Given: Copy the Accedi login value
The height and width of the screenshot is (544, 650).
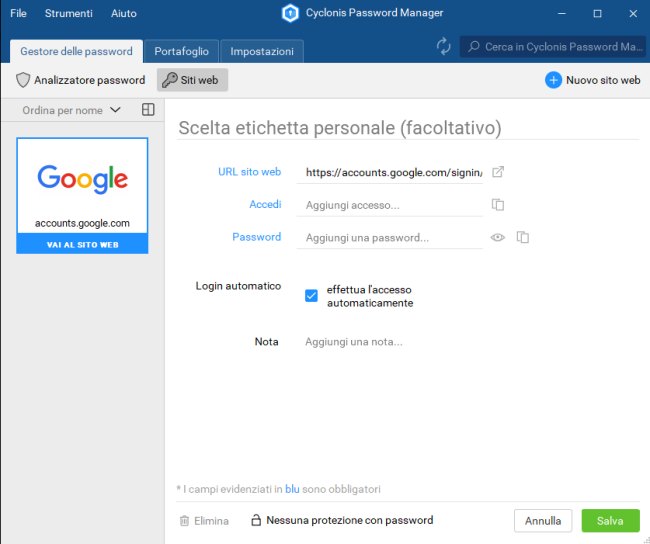Looking at the screenshot, I should [x=497, y=204].
